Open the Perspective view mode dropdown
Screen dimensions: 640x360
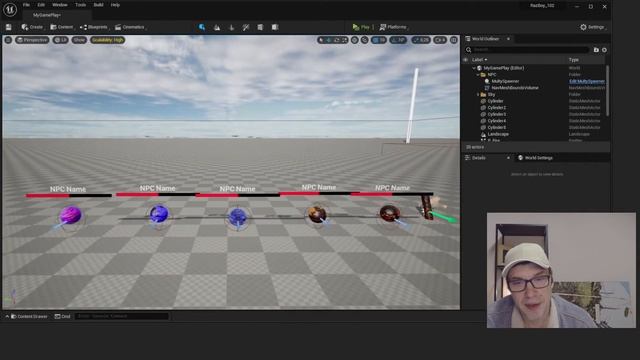click(32, 40)
